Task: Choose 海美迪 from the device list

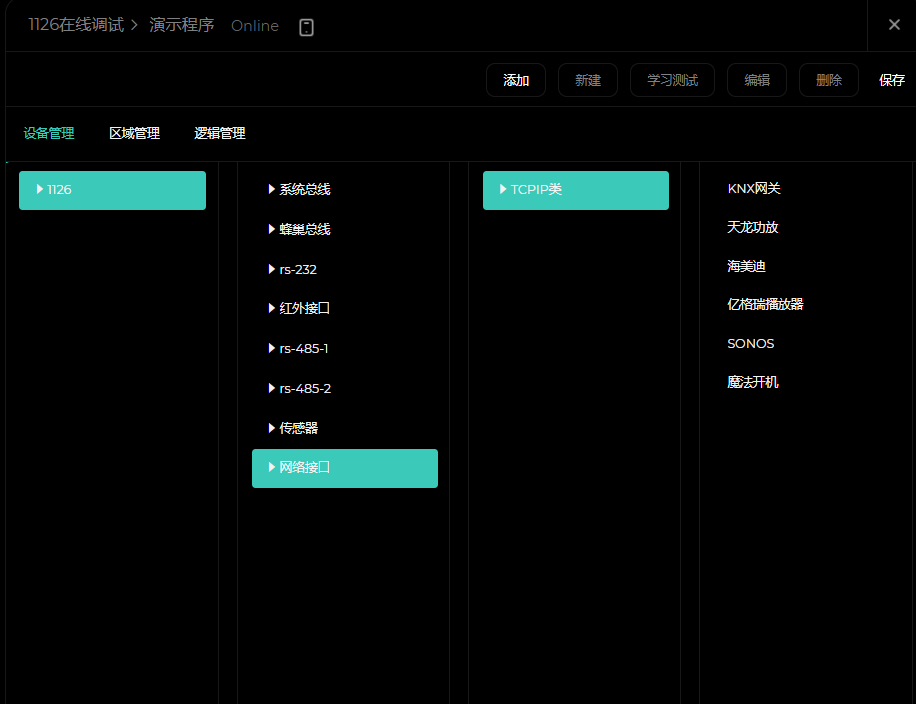Action: click(746, 266)
